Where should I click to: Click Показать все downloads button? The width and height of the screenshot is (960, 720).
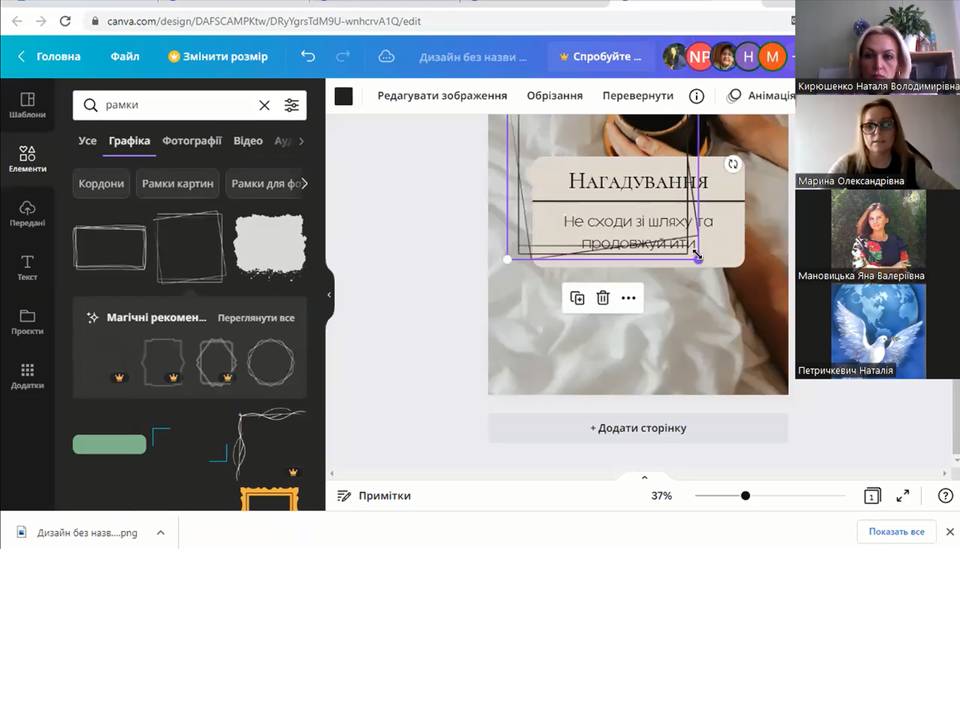coord(896,531)
